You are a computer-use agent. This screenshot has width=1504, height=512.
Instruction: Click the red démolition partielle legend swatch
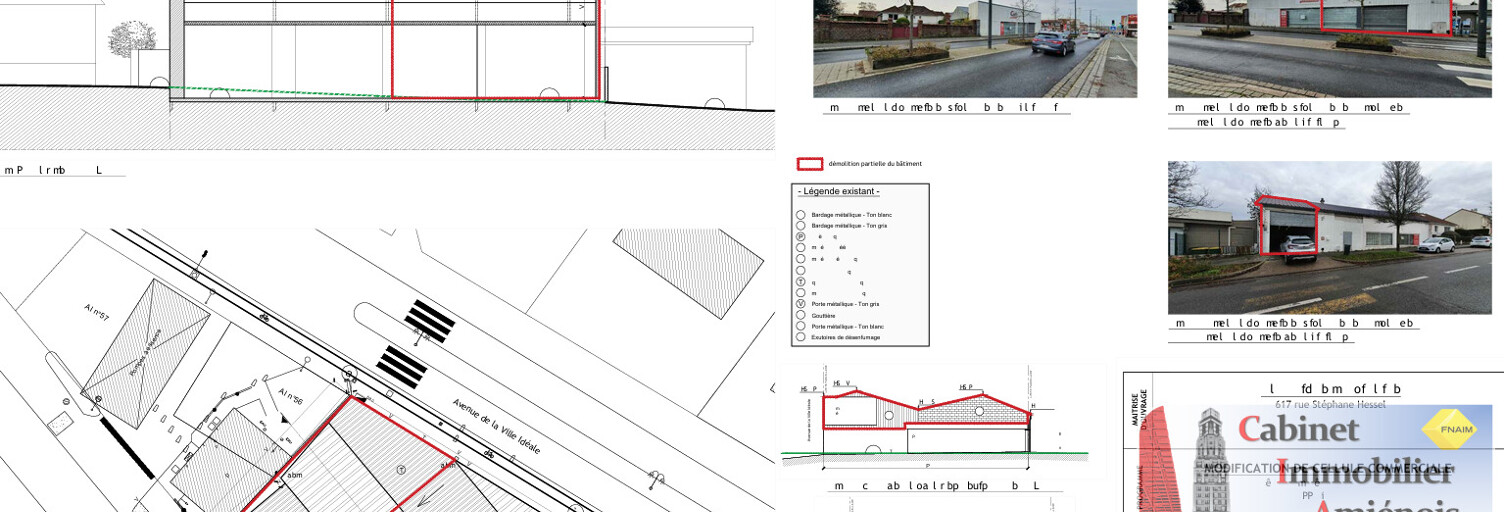point(809,163)
